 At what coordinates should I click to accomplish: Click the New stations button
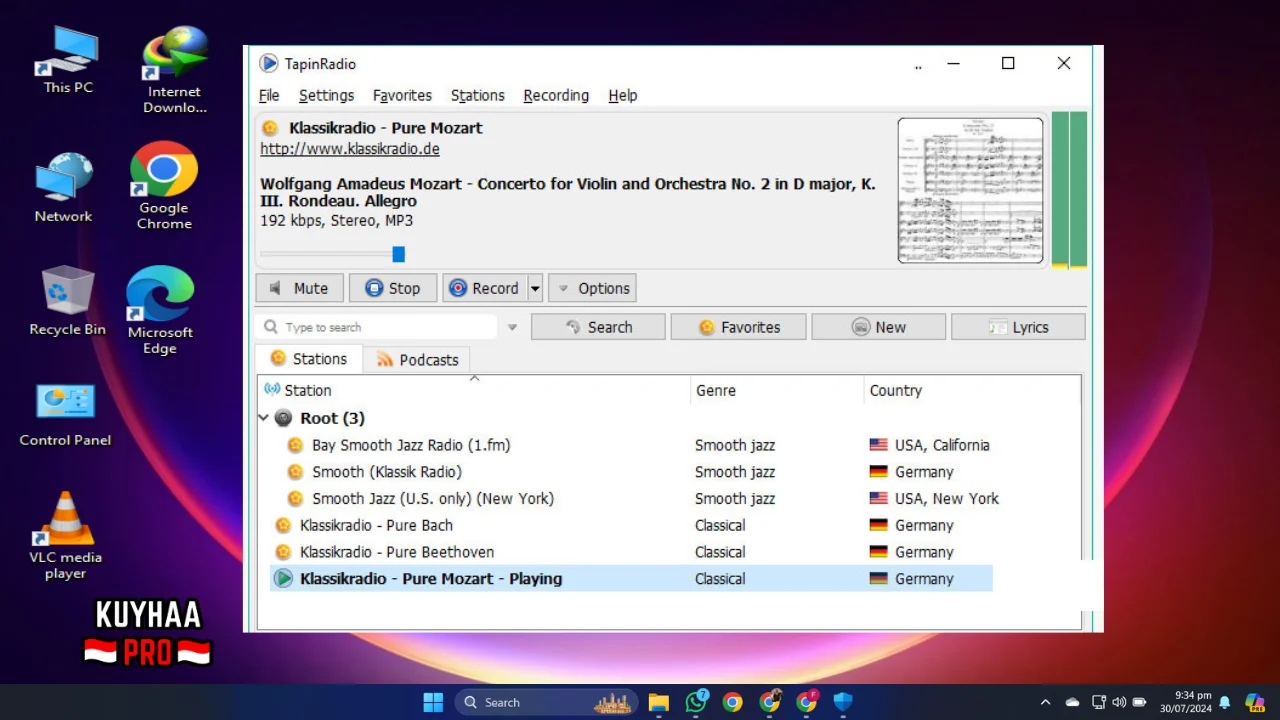pos(878,327)
